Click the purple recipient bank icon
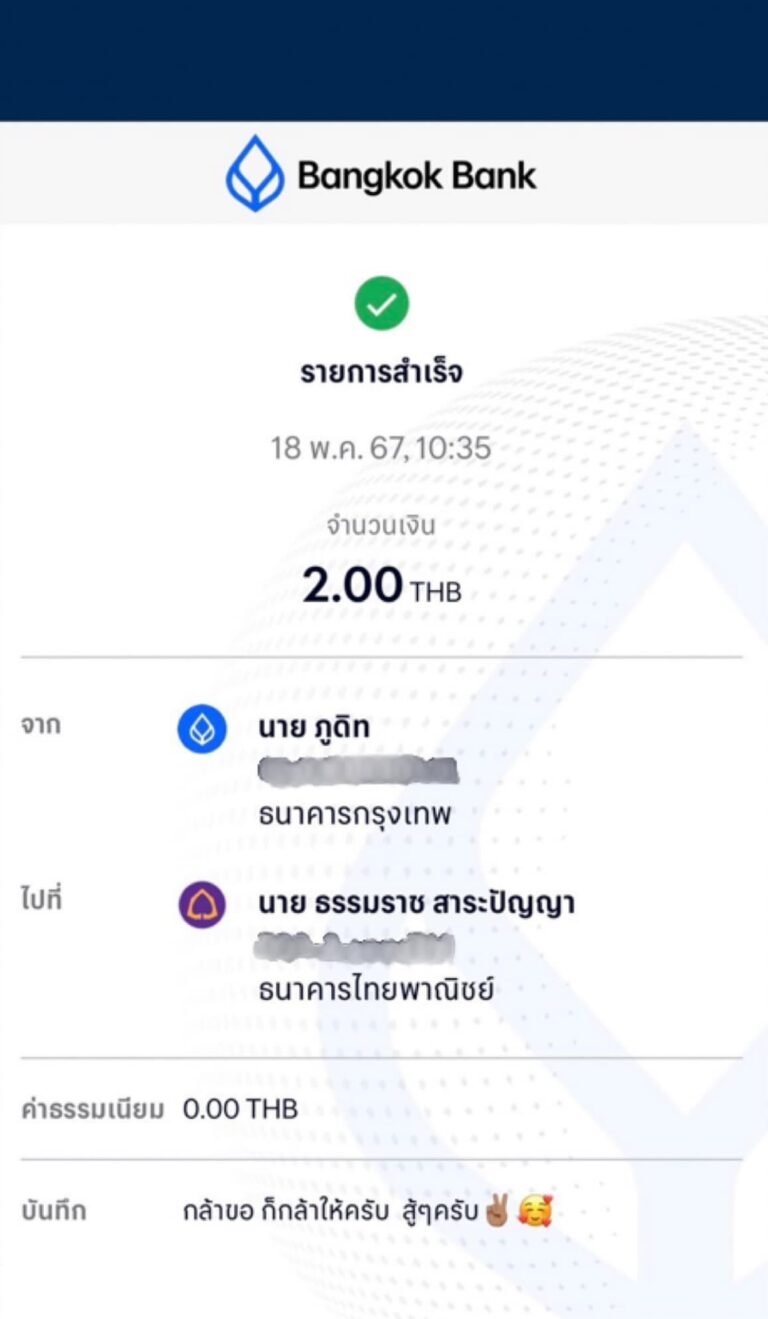 (x=201, y=905)
